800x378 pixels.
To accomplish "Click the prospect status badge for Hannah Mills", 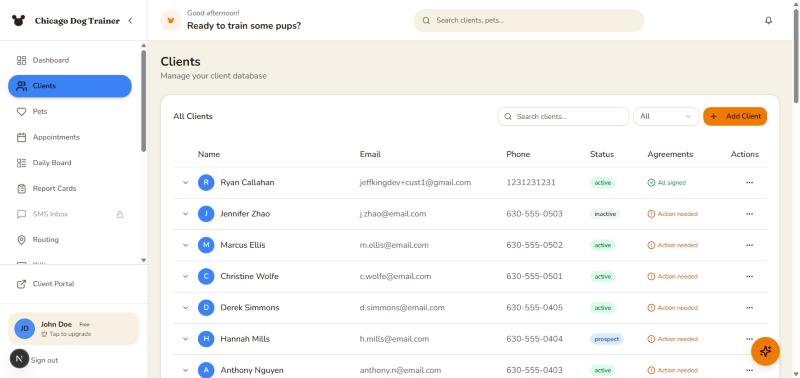I will [x=607, y=339].
